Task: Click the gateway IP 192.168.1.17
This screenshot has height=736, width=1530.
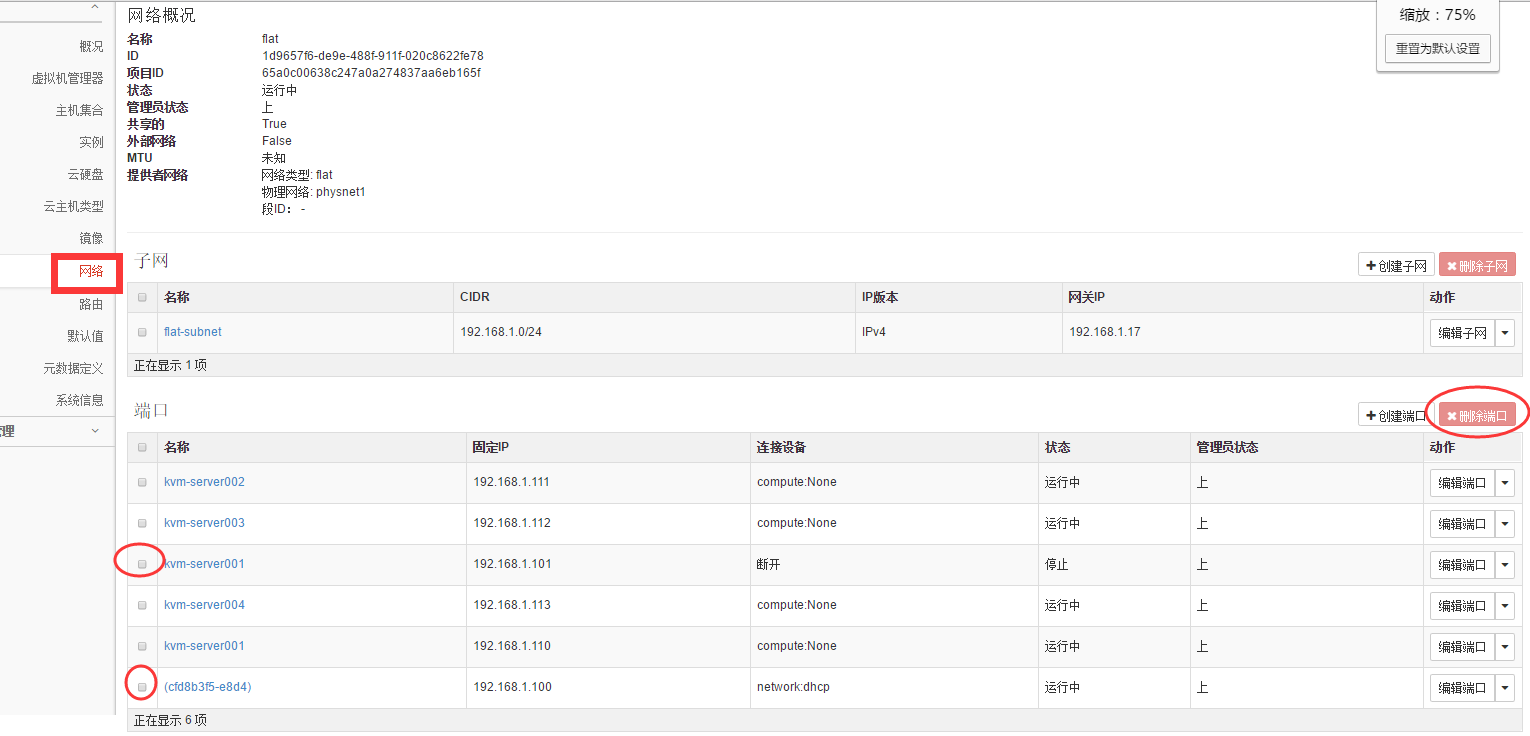Action: coord(1104,332)
